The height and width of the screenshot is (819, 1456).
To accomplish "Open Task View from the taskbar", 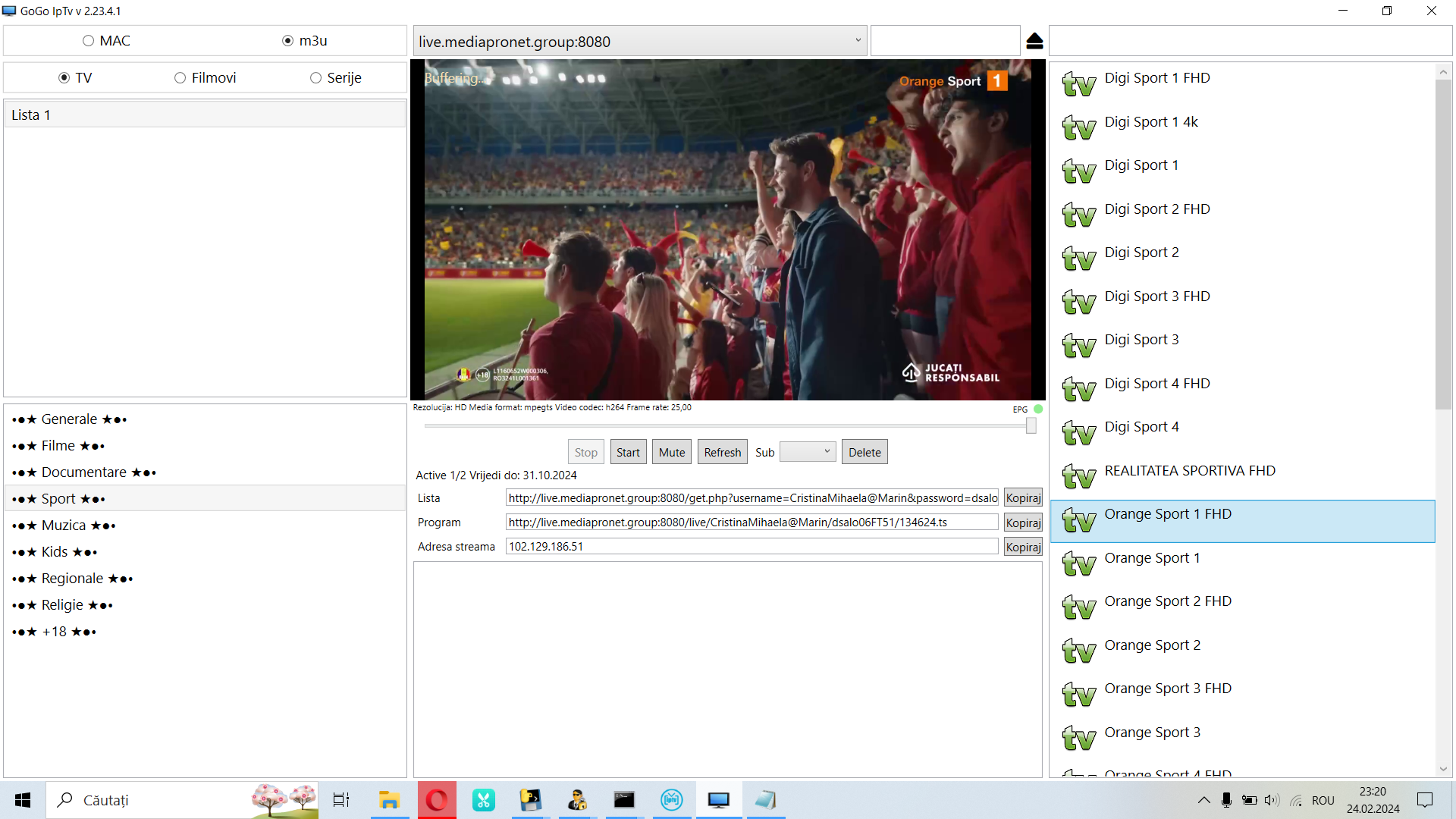I will [341, 800].
